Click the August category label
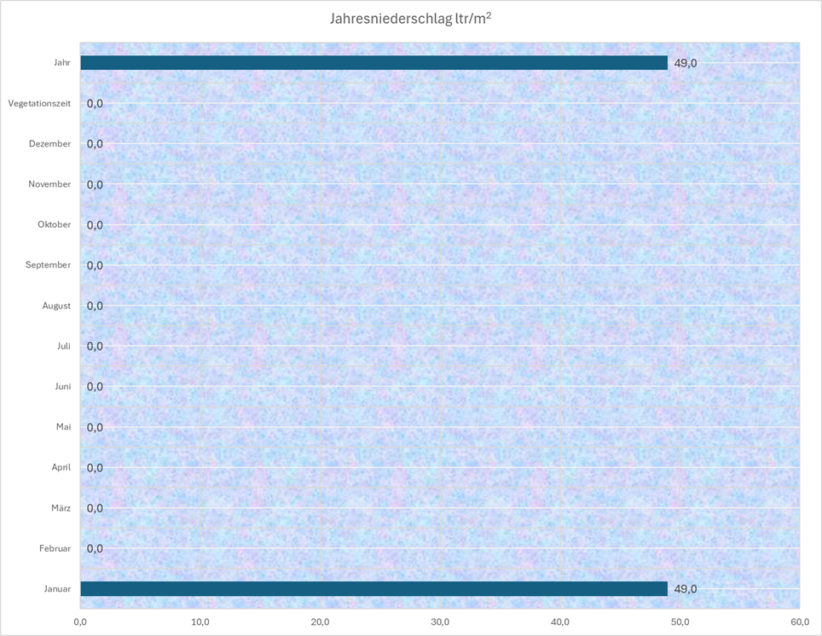The image size is (822, 636). [x=55, y=306]
